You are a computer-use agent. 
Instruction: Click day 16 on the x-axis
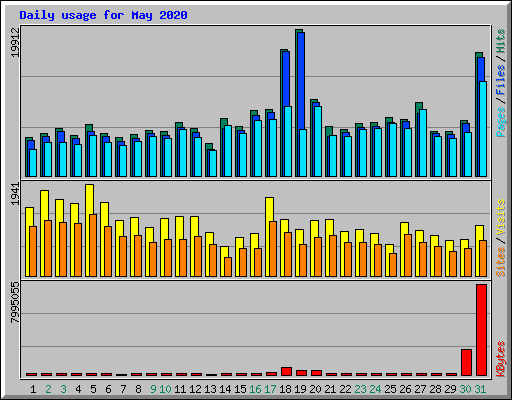coord(255,389)
